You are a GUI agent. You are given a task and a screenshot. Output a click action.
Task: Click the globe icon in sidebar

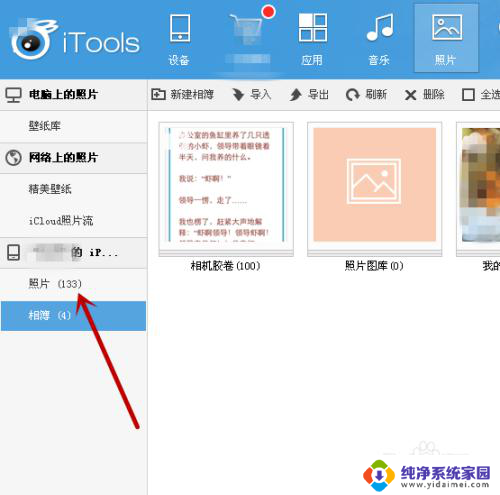click(14, 158)
